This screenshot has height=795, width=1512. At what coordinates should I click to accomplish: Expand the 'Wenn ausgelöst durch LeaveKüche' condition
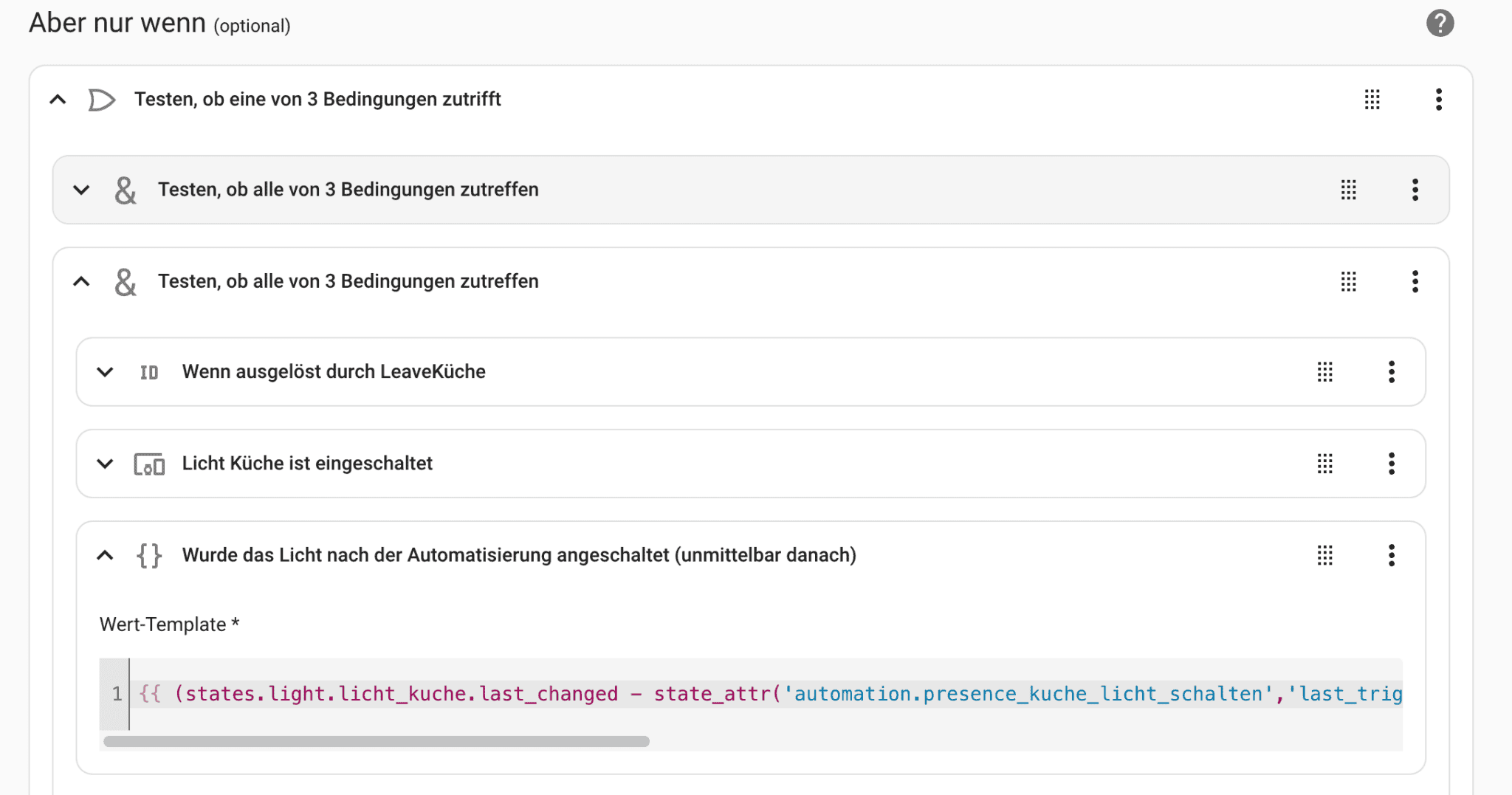[x=105, y=372]
